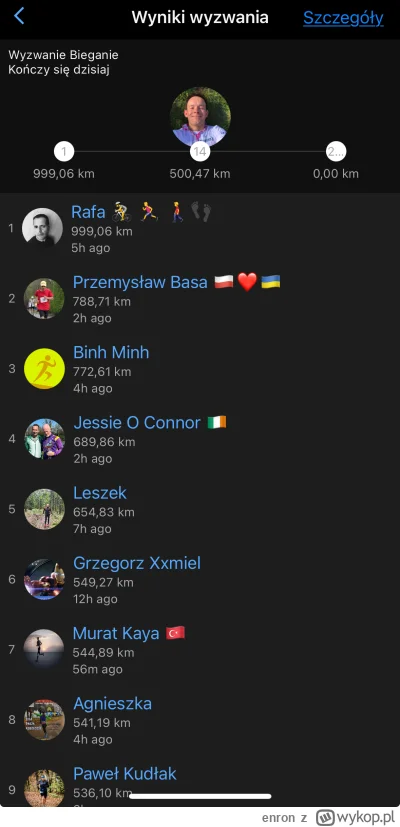Open Przemysław Basa's profile picture
The width and height of the screenshot is (400, 827).
point(44,298)
